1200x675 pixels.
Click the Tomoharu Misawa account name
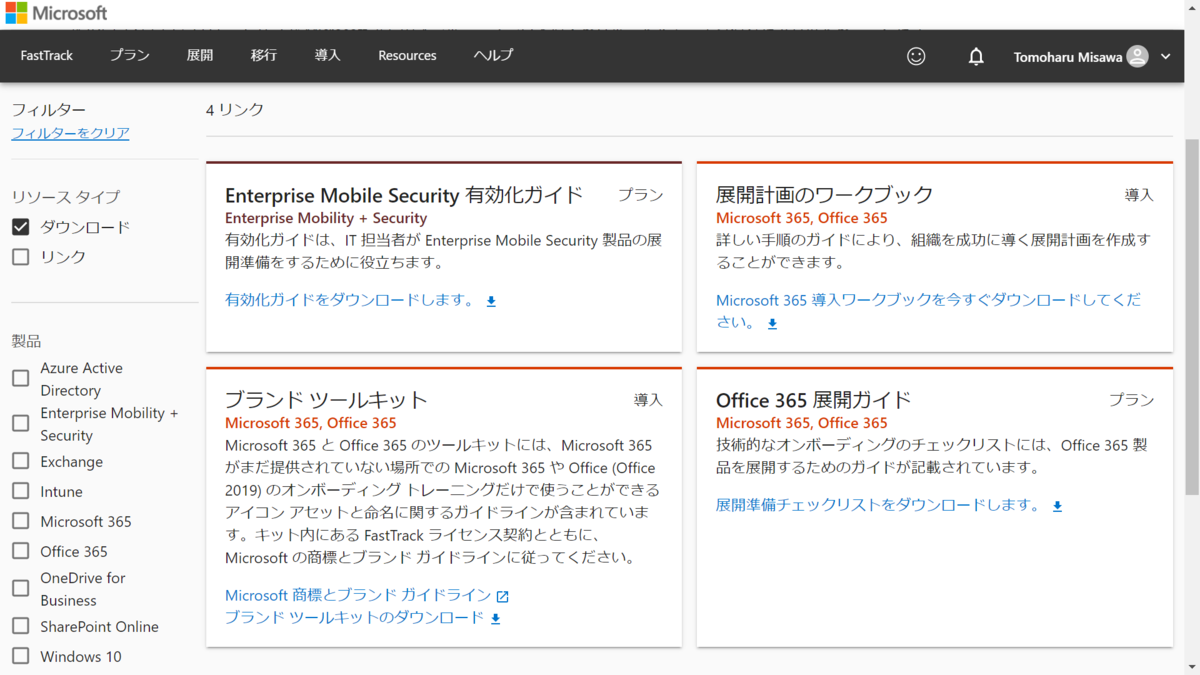(1066, 57)
